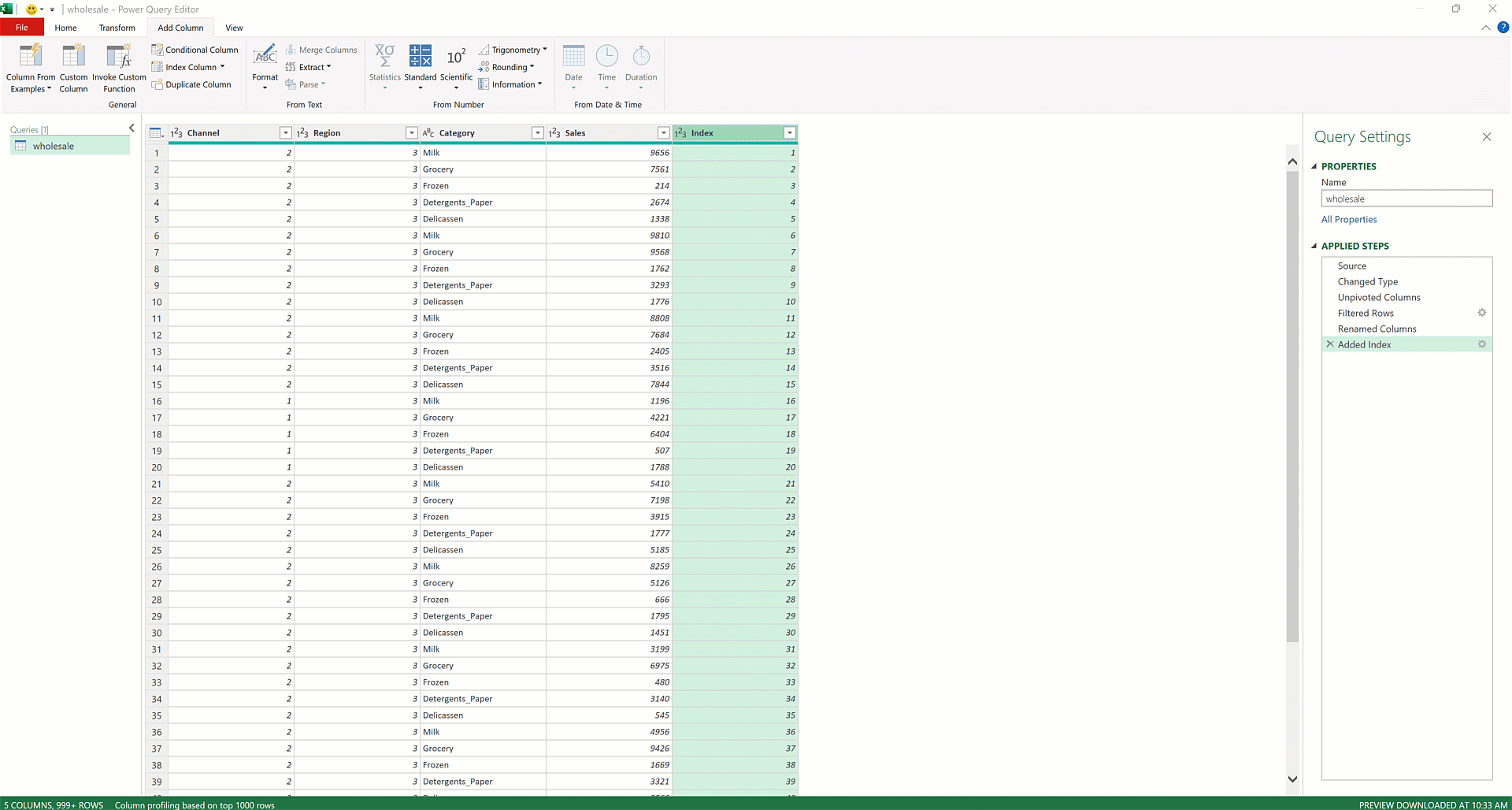Switch to the Transform tab
This screenshot has height=810, width=1512.
(x=117, y=27)
